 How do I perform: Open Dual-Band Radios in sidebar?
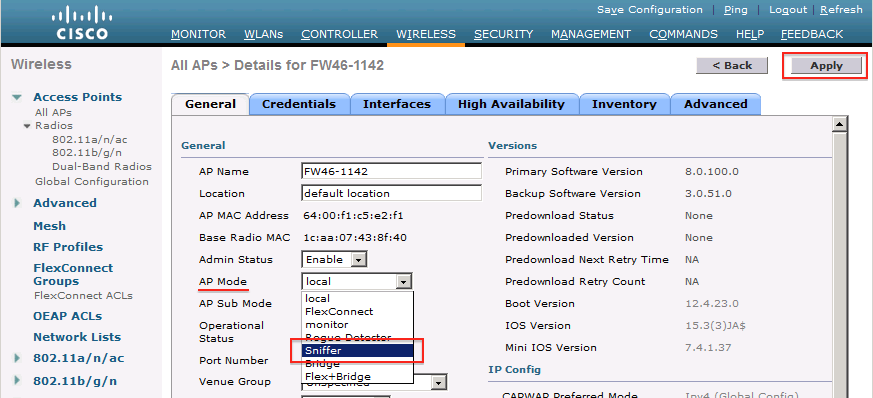101,166
